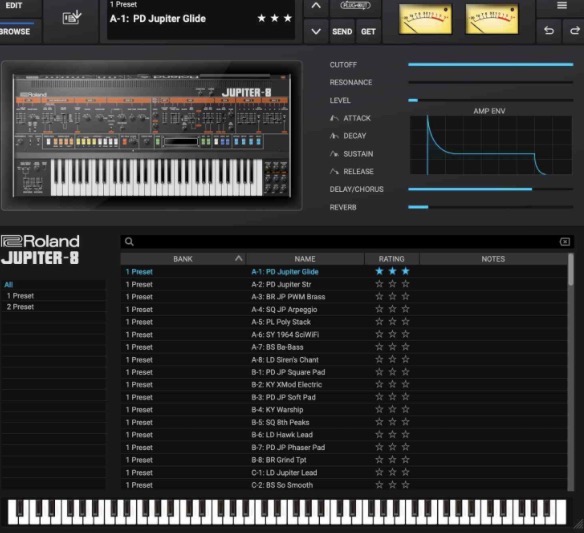Set second rating star for B-5: SQ 8th Peaks
Screen dimensions: 584x533
point(393,422)
